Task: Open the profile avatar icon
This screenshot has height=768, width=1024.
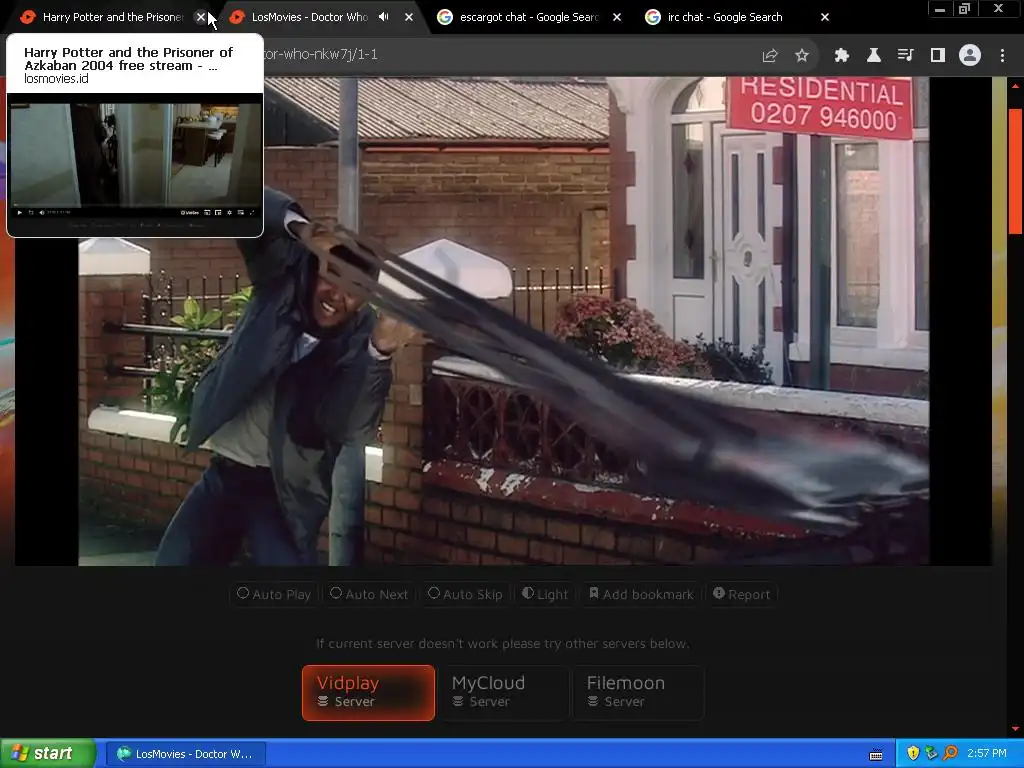Action: [970, 56]
